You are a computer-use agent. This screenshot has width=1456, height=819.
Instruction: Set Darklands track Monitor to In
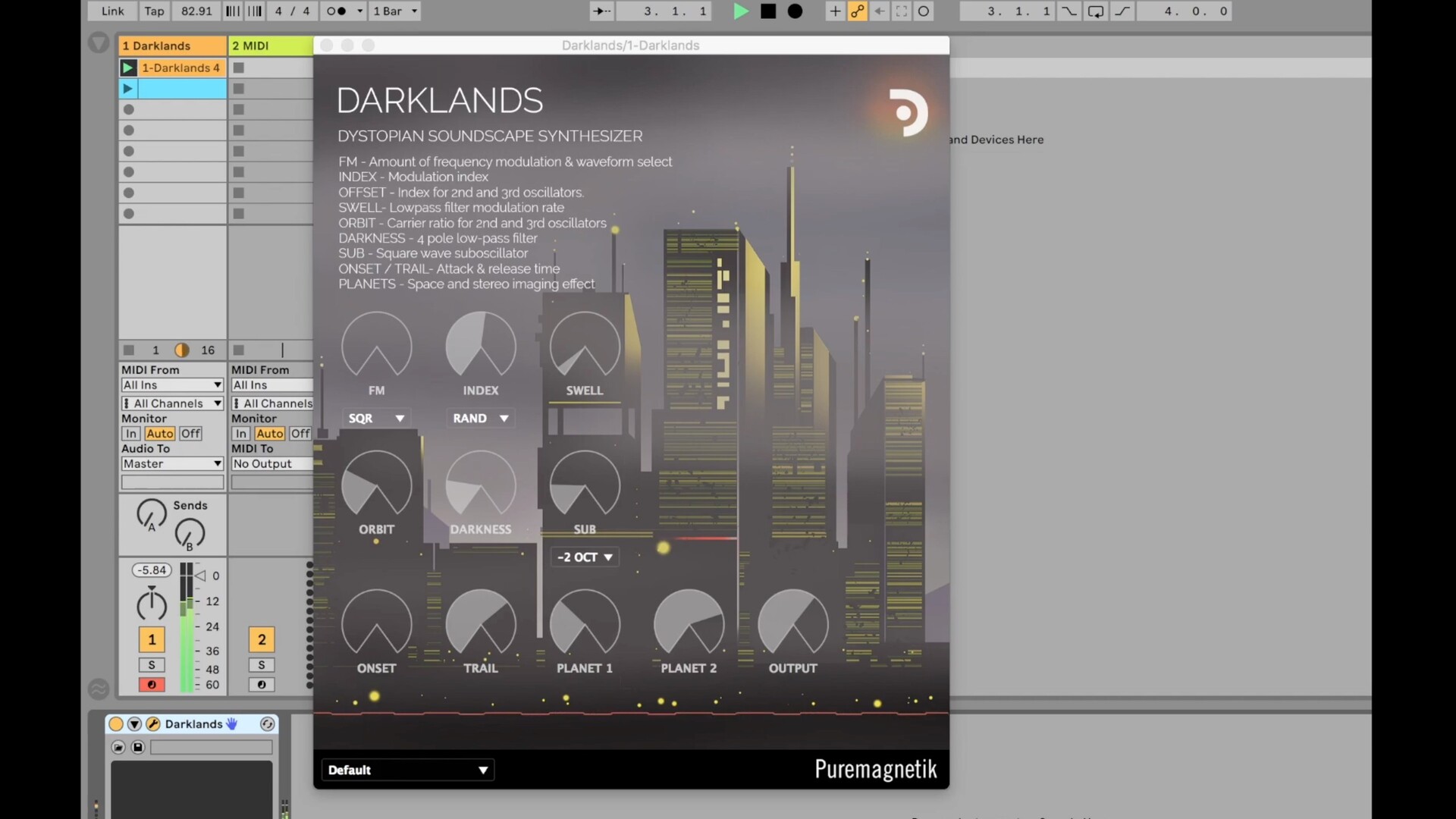[x=131, y=434]
